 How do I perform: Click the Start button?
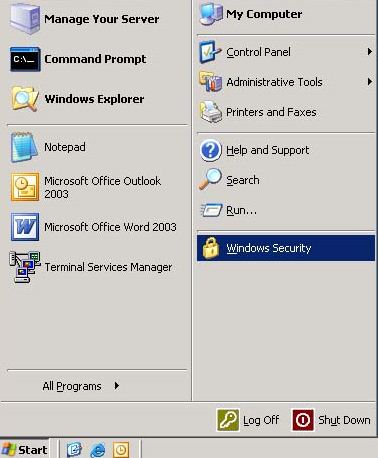(24, 450)
